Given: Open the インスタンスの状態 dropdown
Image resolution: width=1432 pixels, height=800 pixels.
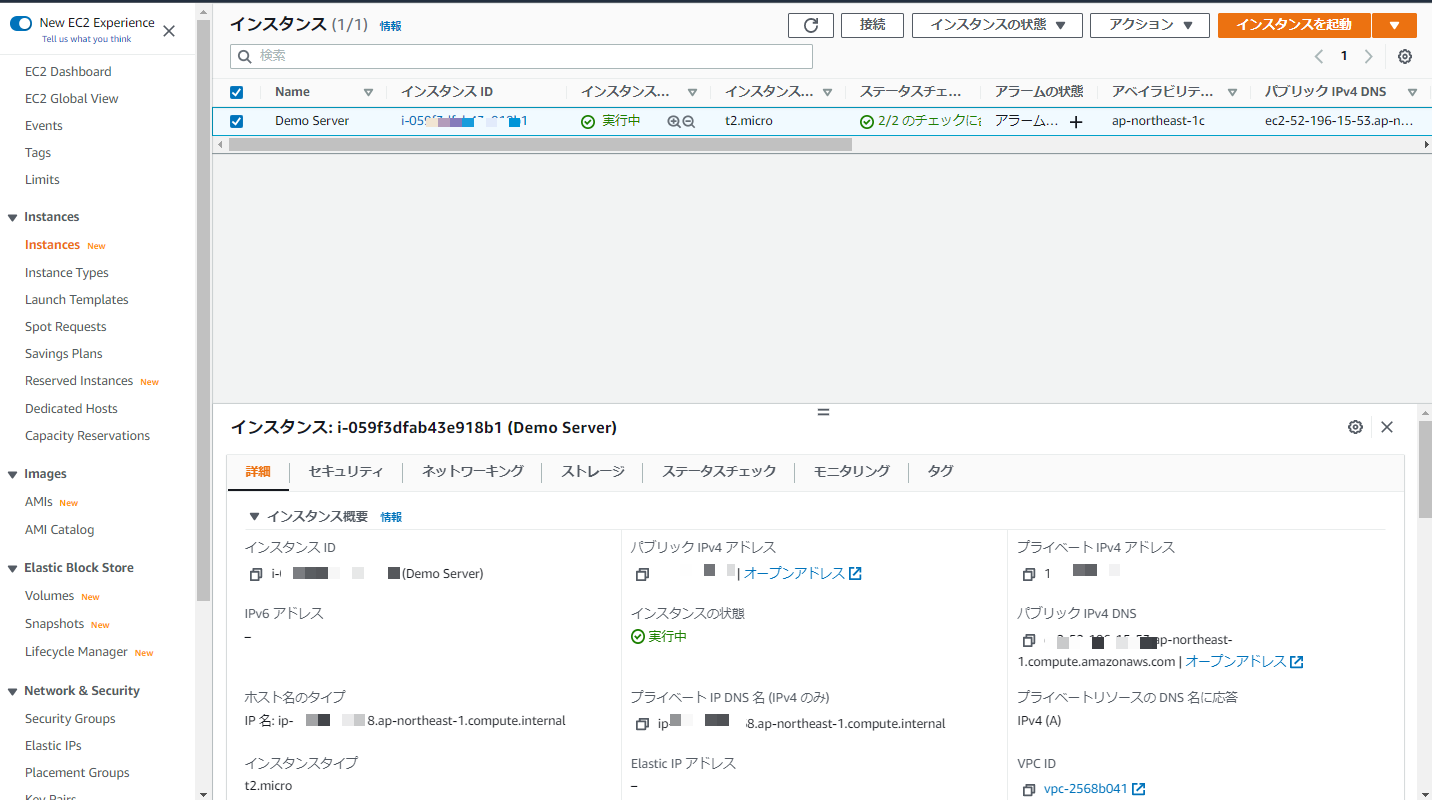Looking at the screenshot, I should point(996,25).
